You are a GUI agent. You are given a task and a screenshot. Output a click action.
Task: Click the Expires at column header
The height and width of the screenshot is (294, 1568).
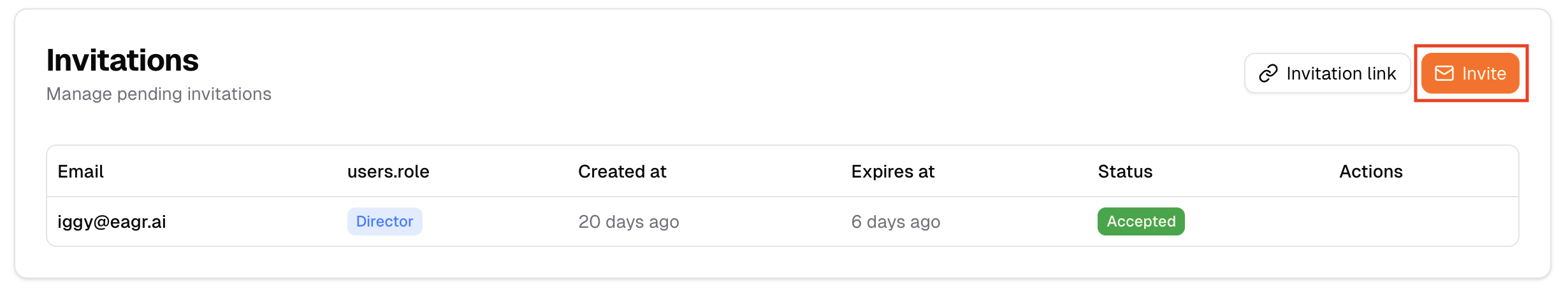892,172
